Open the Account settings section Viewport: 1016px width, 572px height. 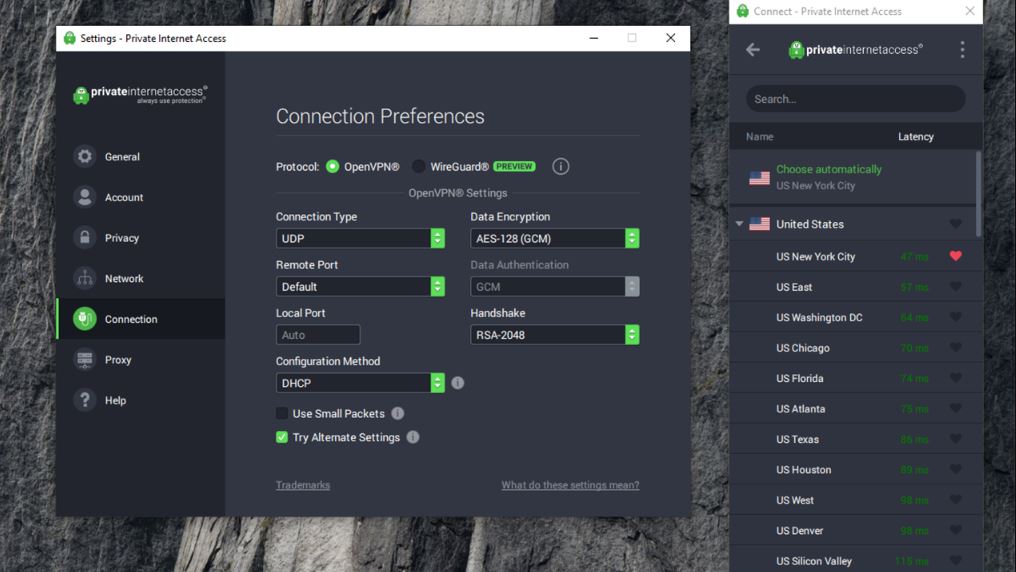click(141, 197)
